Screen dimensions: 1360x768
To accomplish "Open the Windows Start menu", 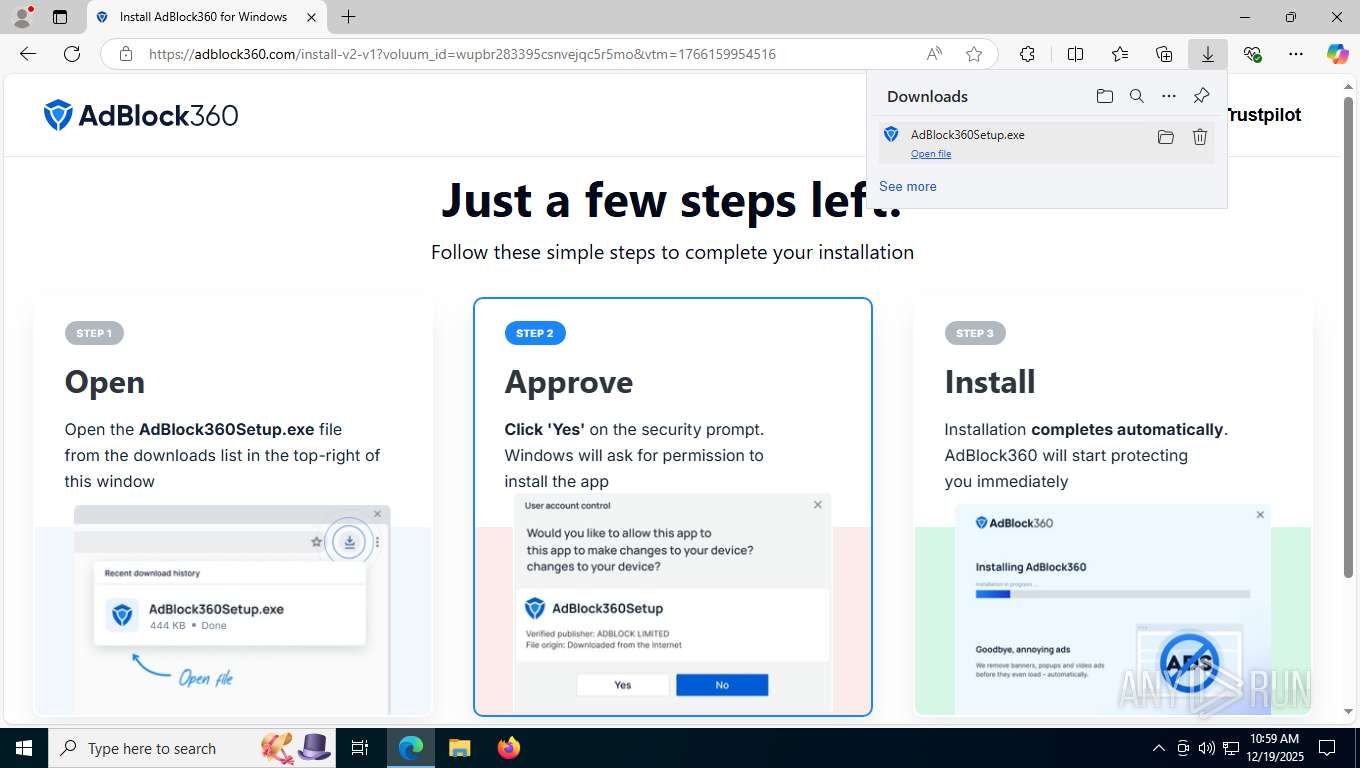I will [23, 748].
